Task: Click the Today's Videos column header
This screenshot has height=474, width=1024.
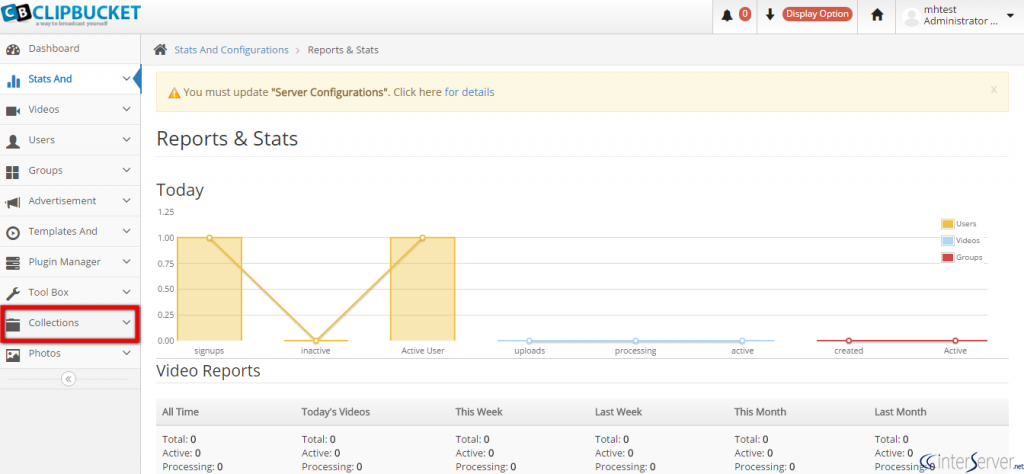Action: tap(336, 412)
